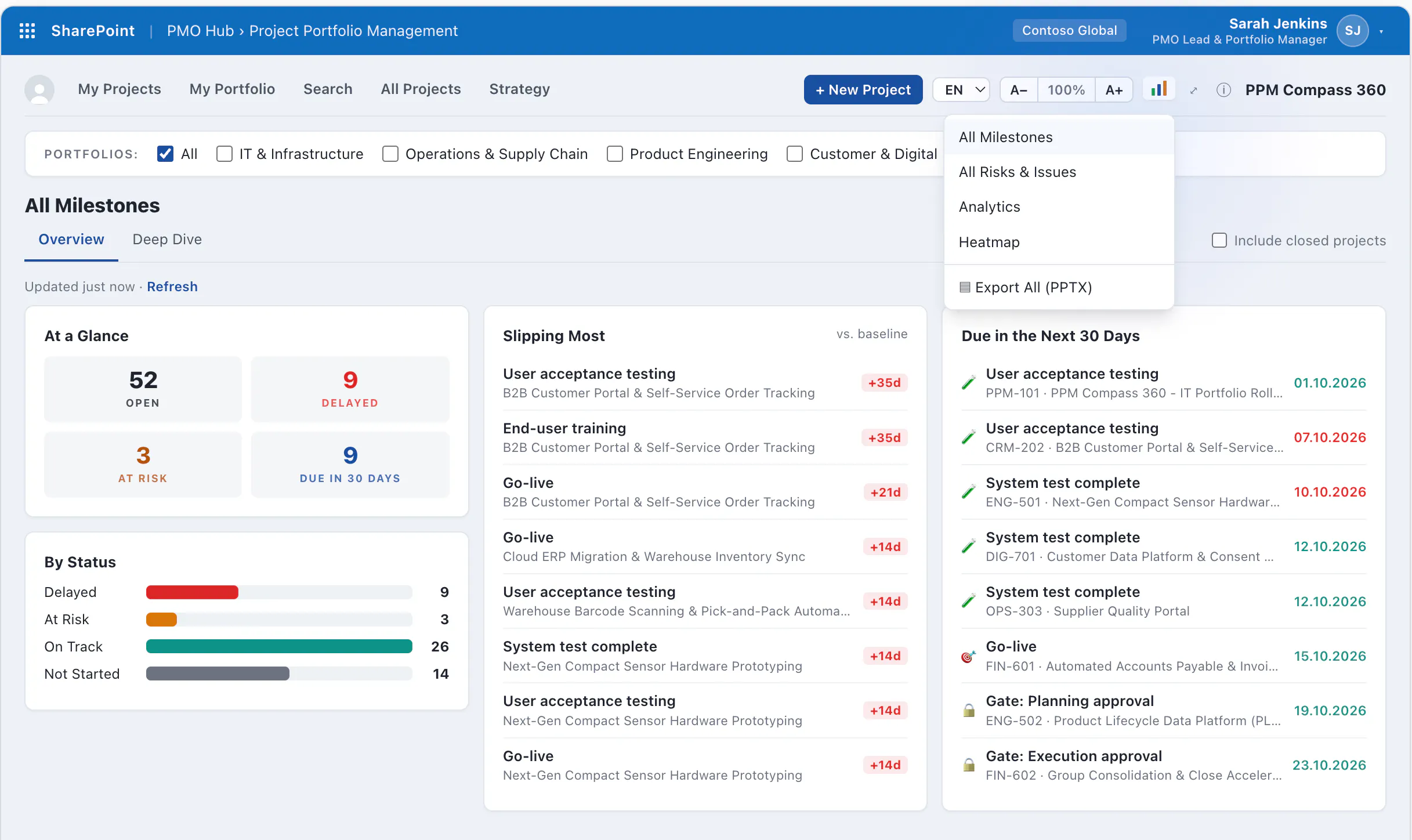Expand the account menu caret beside SJ
This screenshot has width=1412, height=840.
(1381, 31)
